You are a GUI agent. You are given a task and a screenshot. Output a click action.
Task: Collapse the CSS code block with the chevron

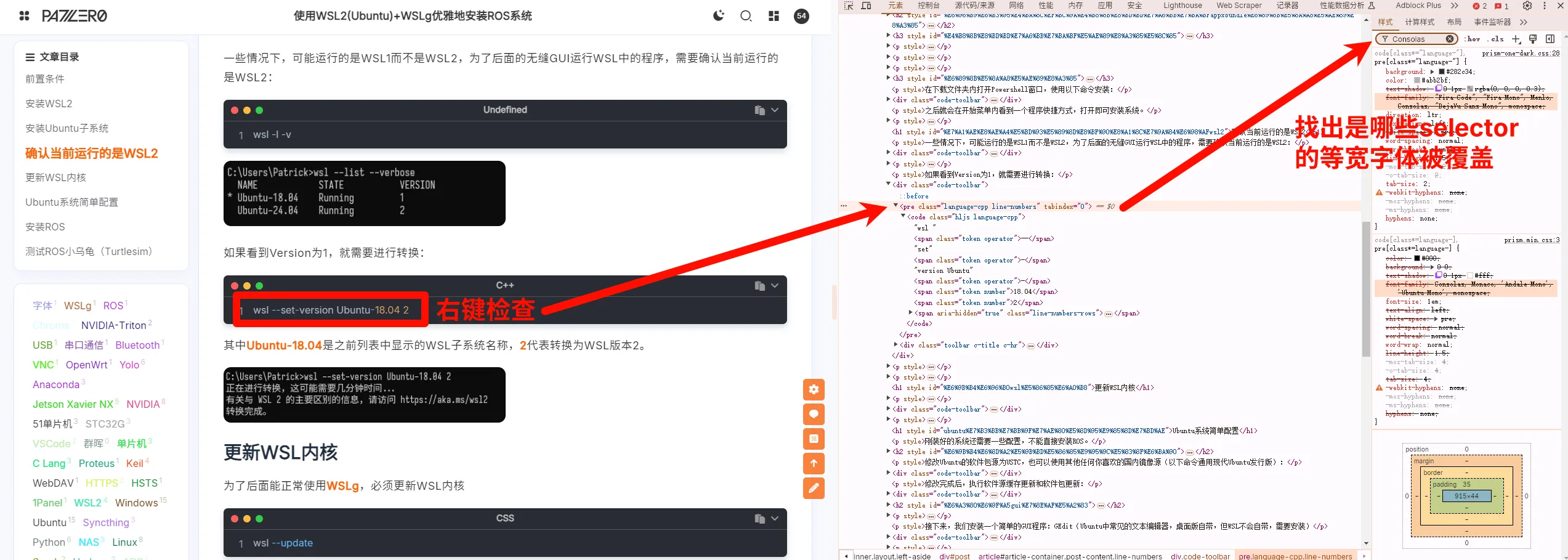[775, 519]
